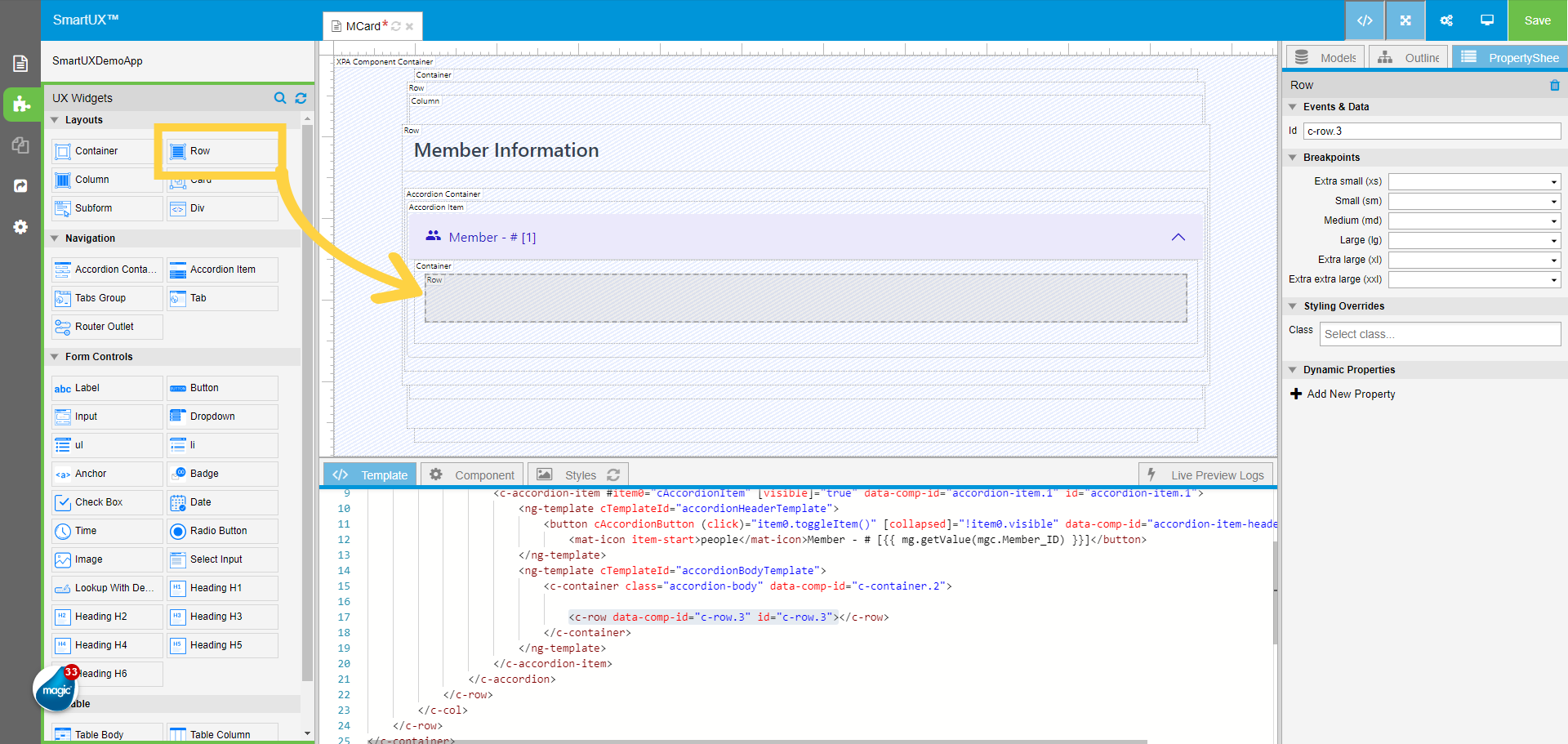
Task: Click the code view icon in top toolbar
Action: (x=1365, y=20)
